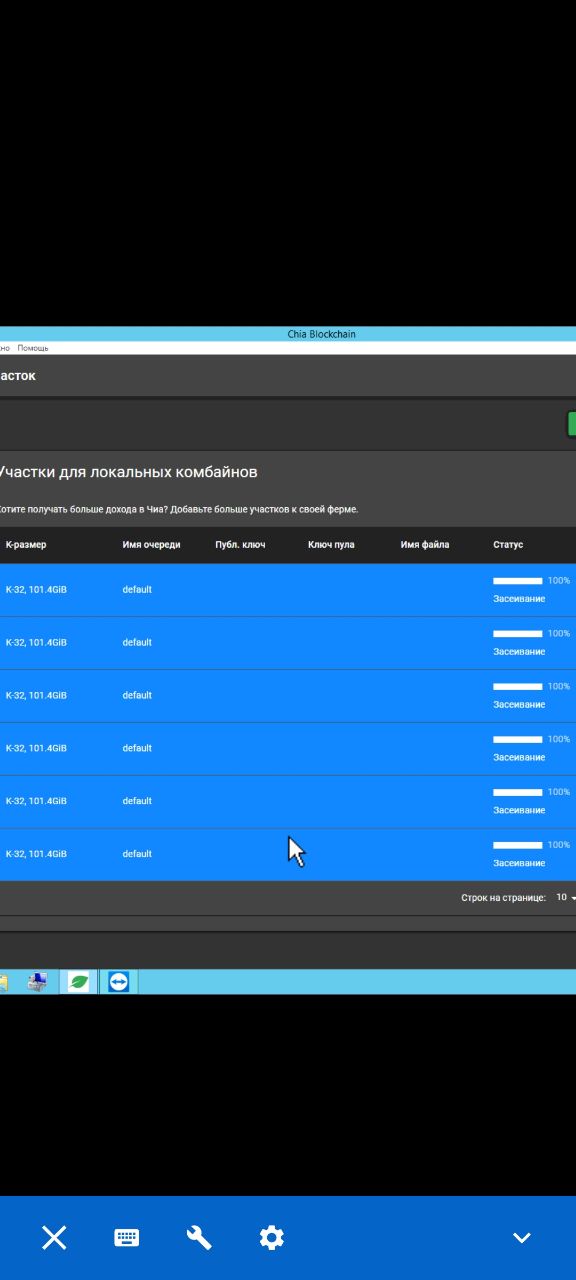Open the computer network taskbar icon
This screenshot has width=576, height=1280.
click(x=37, y=982)
